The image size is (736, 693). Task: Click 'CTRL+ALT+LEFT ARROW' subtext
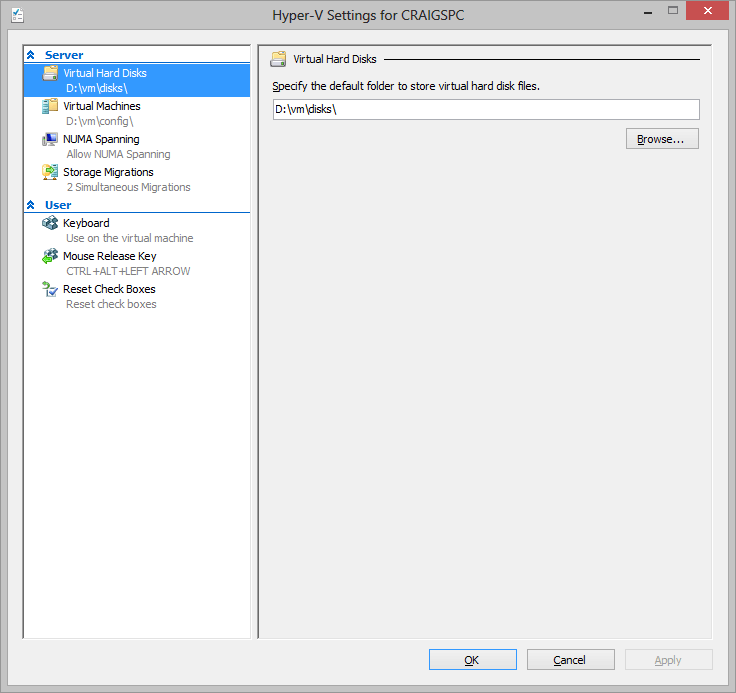coord(128,271)
